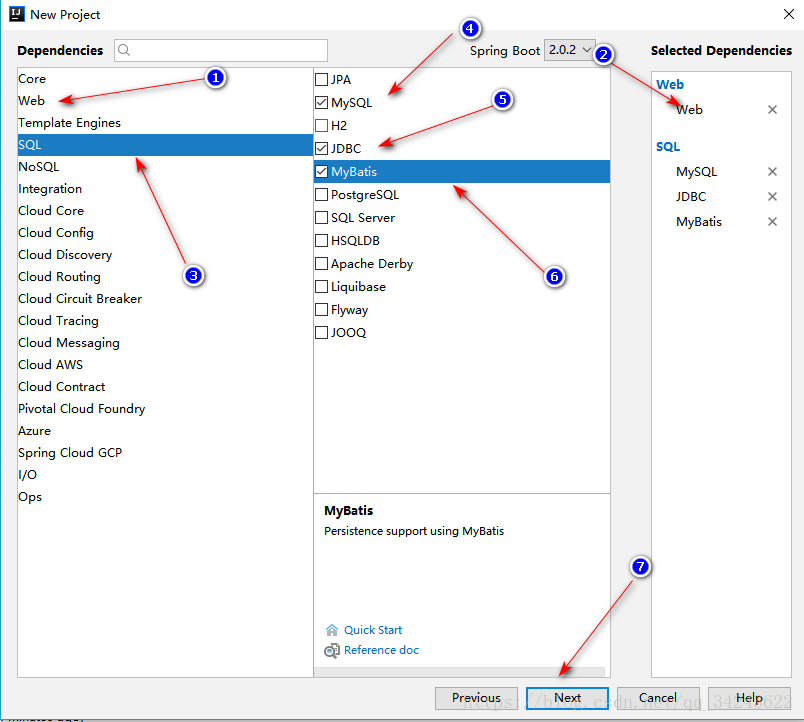804x722 pixels.
Task: Uncheck the MyBatis dependency checkbox
Action: click(x=321, y=171)
